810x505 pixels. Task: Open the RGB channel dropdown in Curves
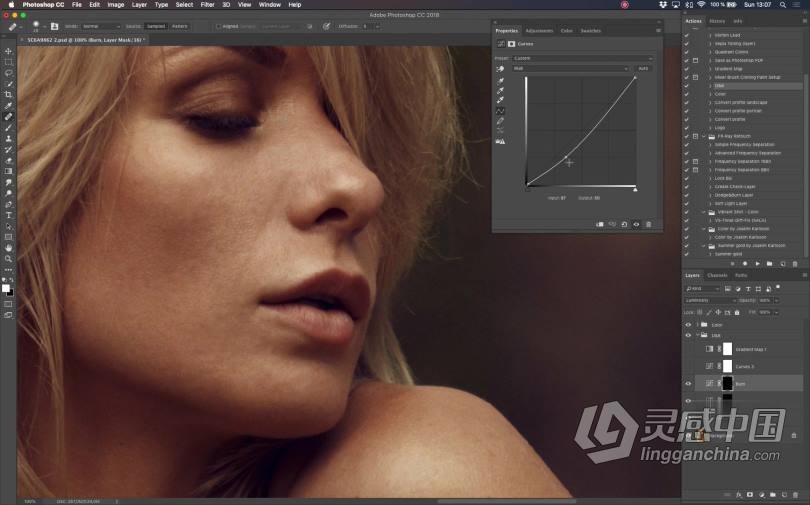pos(570,69)
